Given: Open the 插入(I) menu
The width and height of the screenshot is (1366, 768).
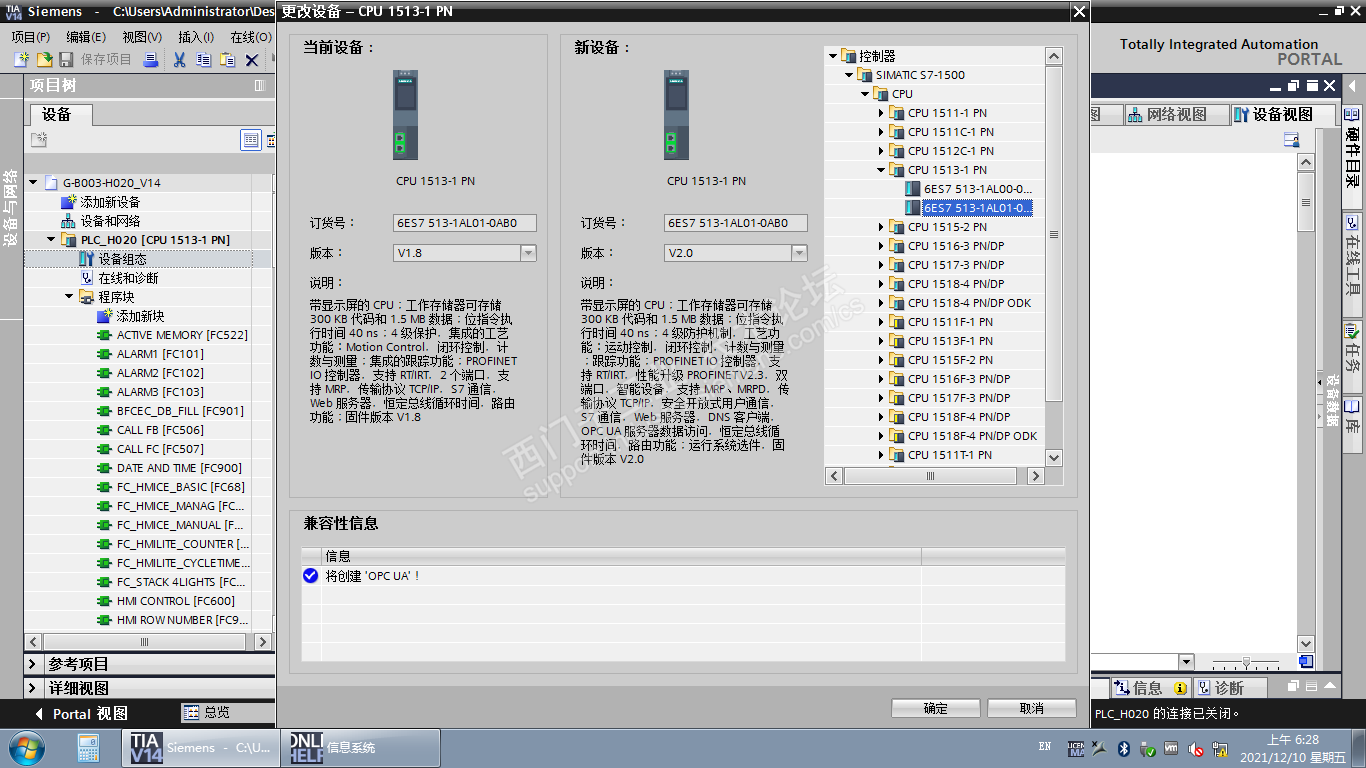Looking at the screenshot, I should 196,37.
